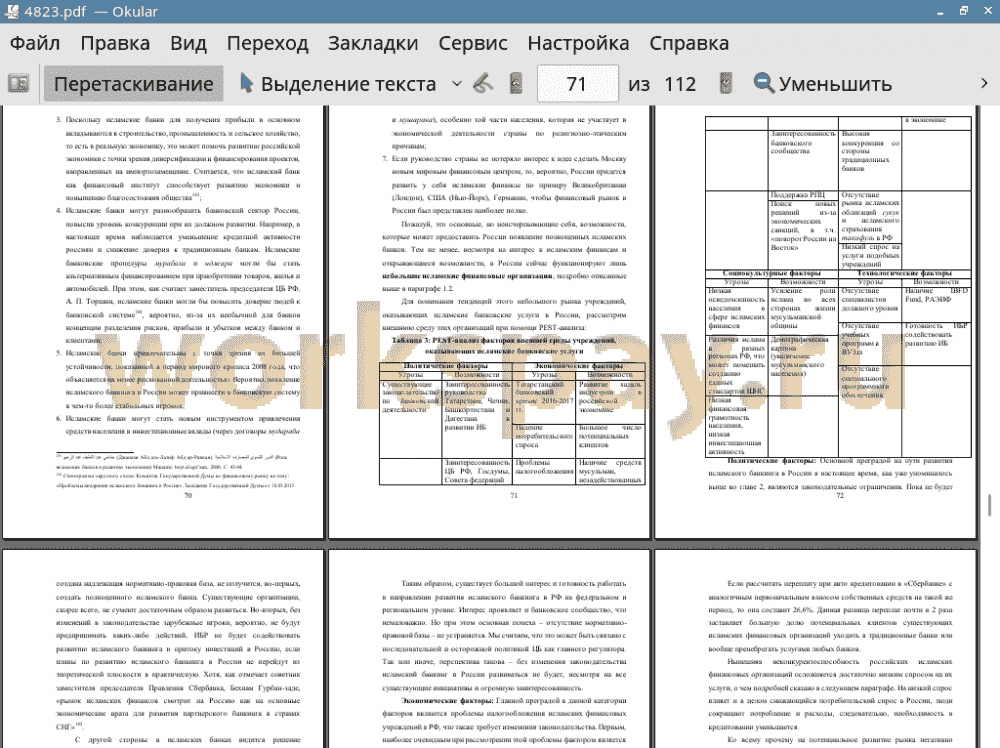
Task: Select page 71 with the PEST table heading
Action: [x=489, y=322]
